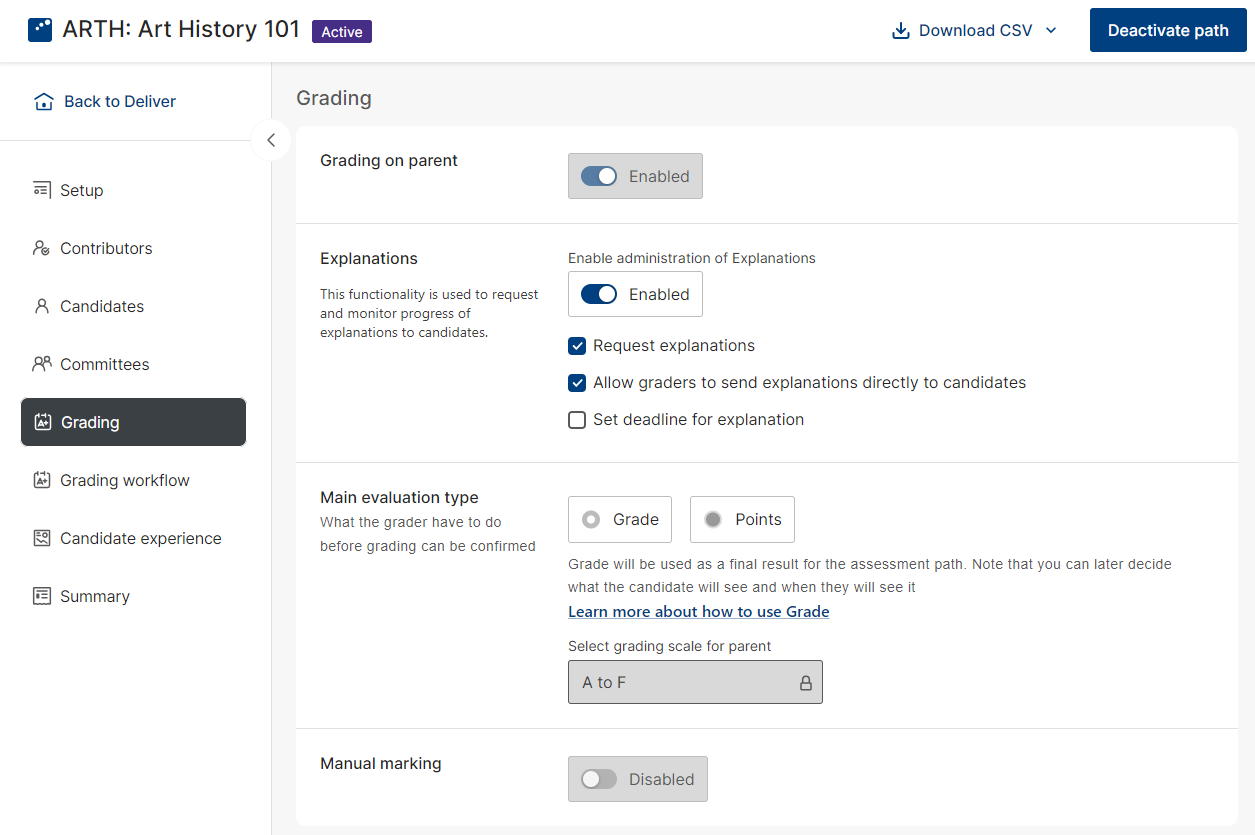Click the lock icon in grading scale field

[x=805, y=683]
